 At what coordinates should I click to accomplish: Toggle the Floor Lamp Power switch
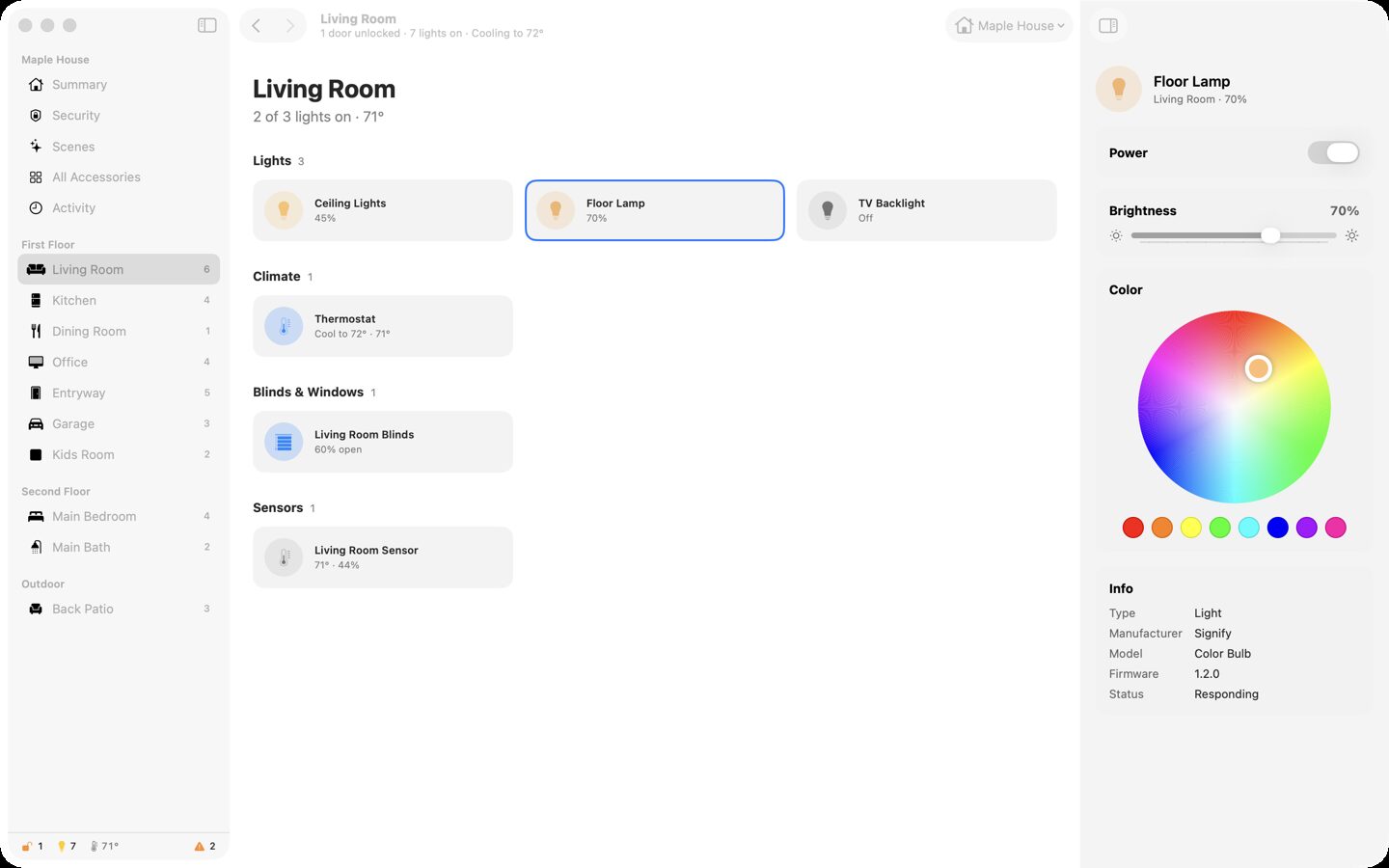point(1333,152)
